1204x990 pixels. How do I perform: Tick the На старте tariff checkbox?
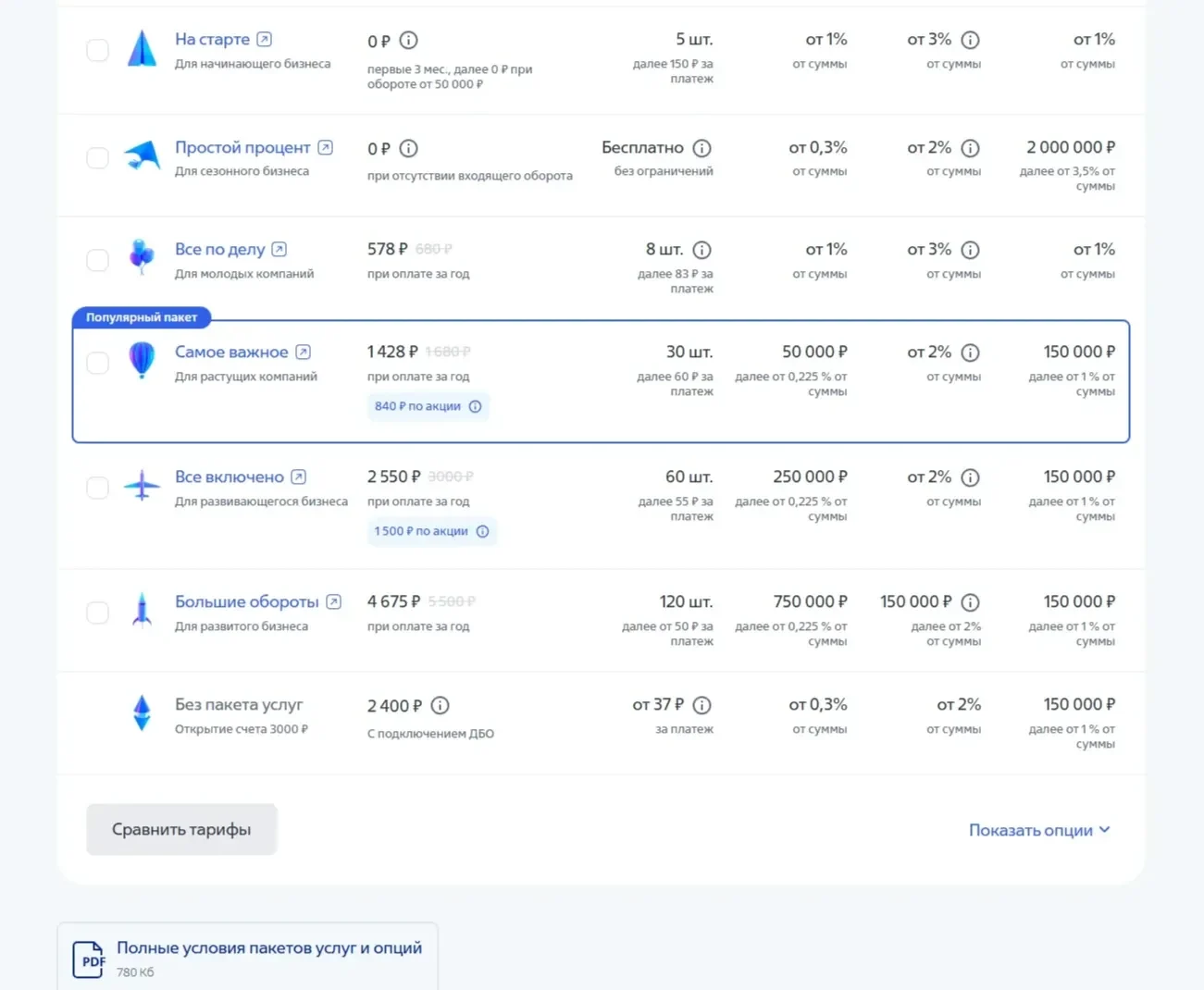click(x=97, y=50)
